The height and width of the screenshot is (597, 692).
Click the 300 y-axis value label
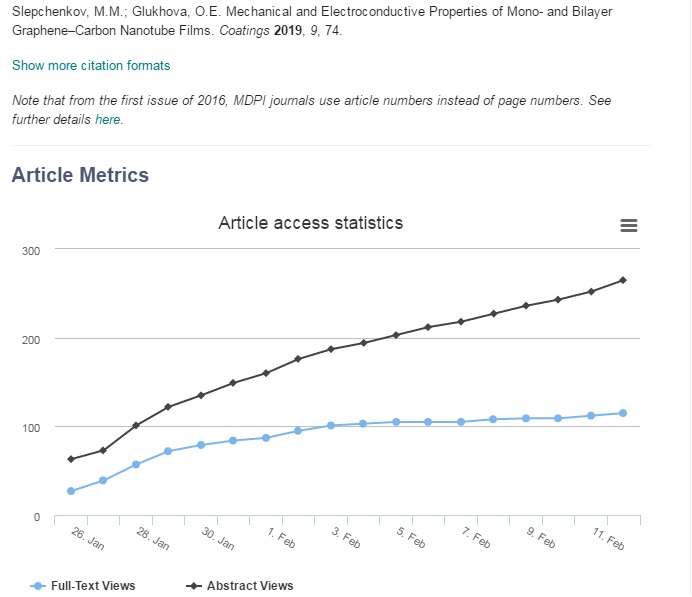(31, 250)
